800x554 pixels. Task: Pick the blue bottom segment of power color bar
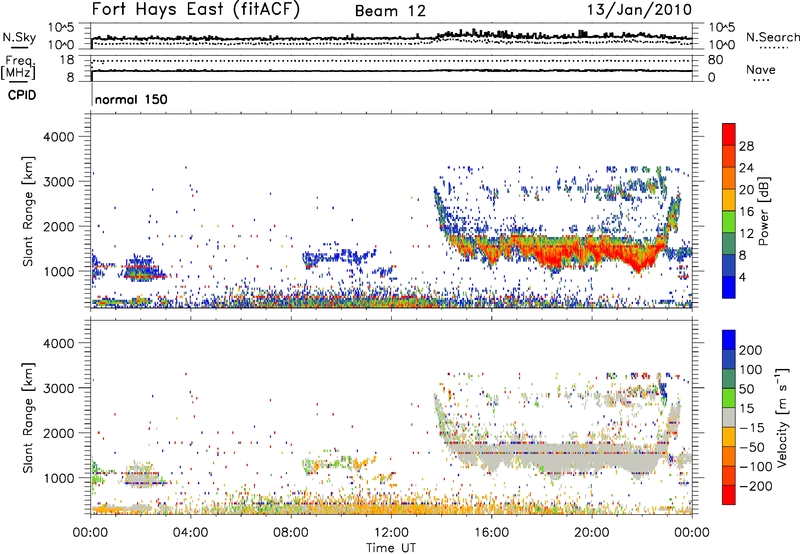click(x=729, y=288)
